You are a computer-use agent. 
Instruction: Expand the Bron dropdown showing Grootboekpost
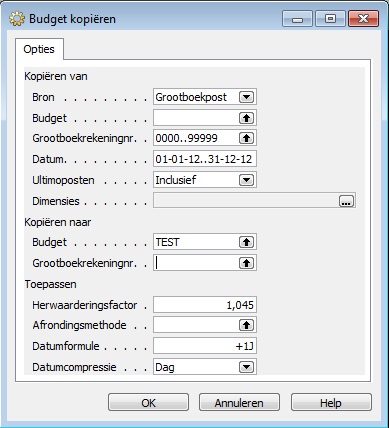pos(246,97)
